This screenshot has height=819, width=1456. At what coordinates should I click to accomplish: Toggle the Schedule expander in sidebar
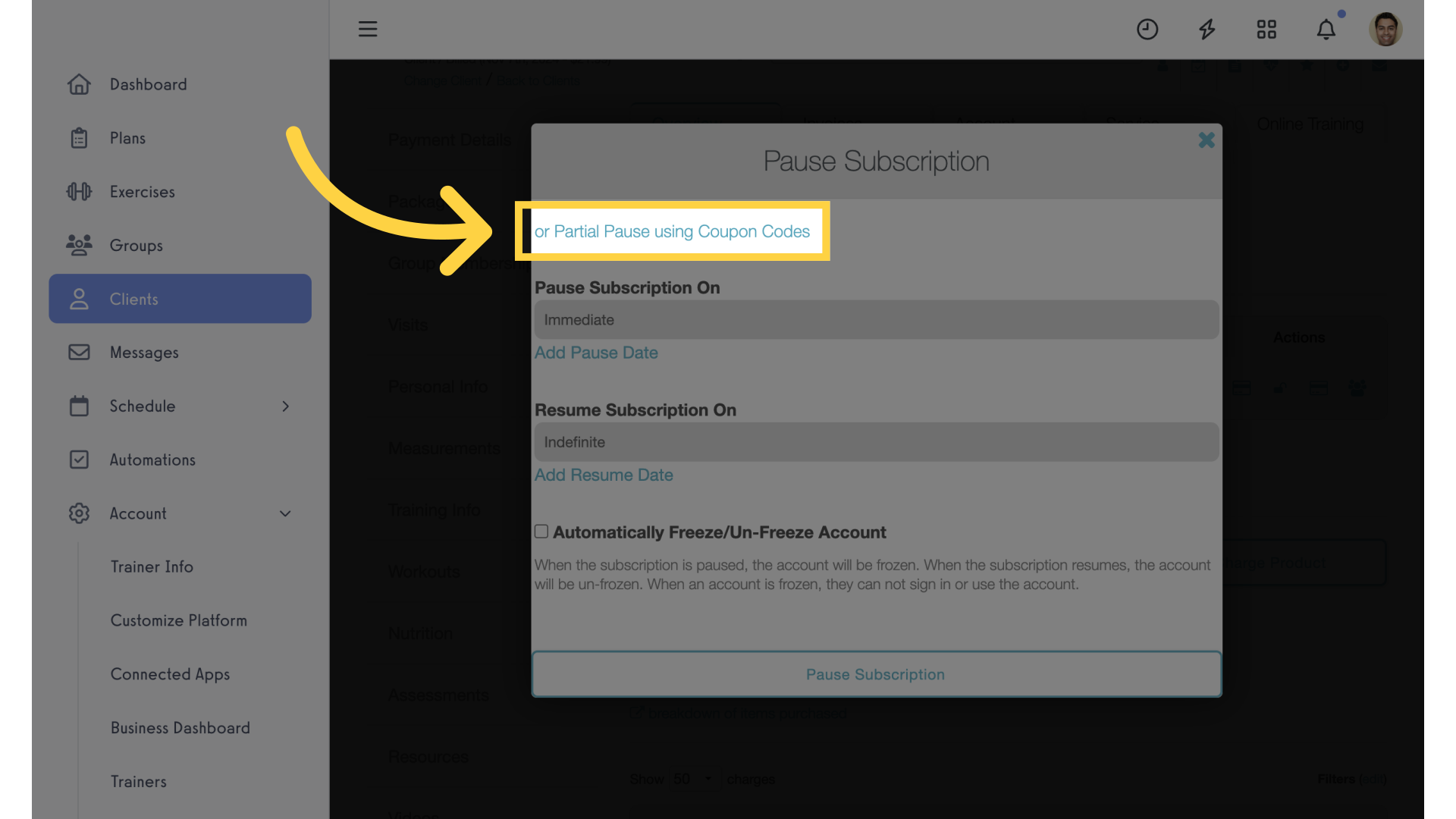coord(285,405)
